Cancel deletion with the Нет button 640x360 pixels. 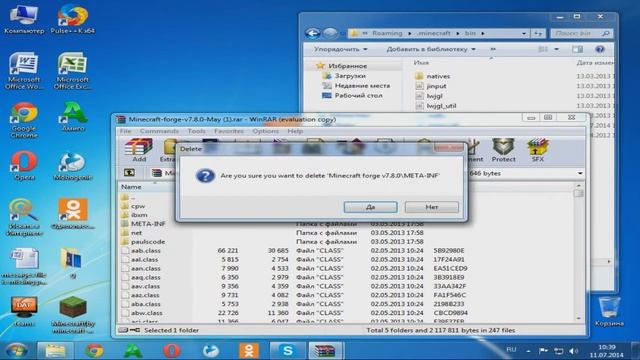pyautogui.click(x=431, y=207)
